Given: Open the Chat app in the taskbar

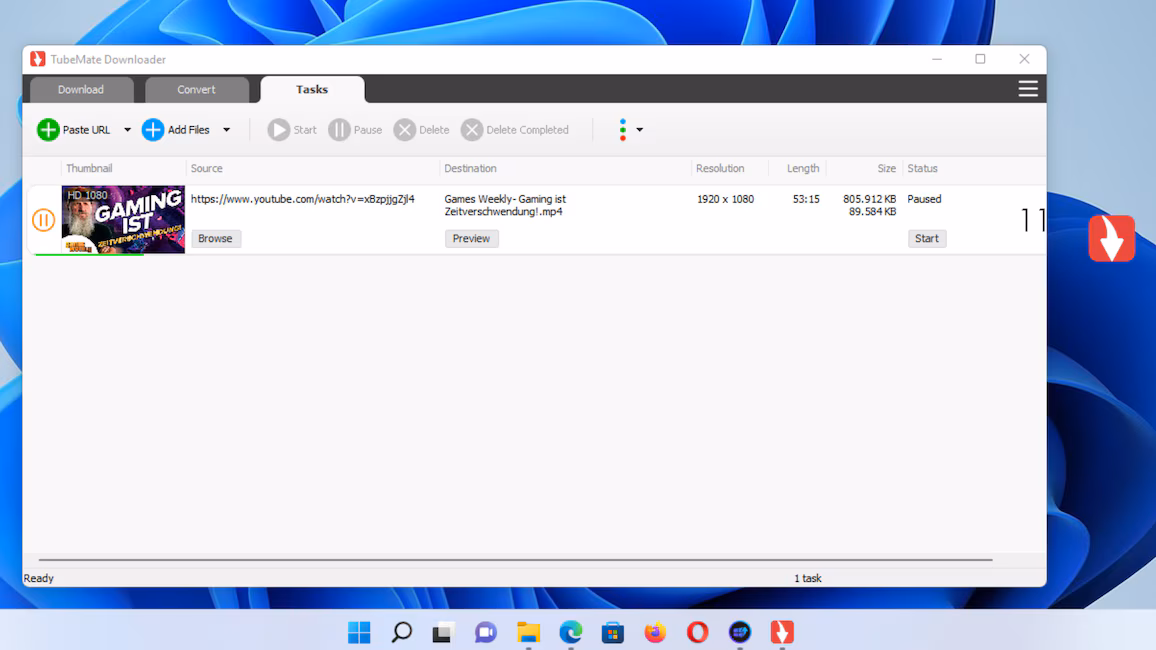Looking at the screenshot, I should coord(486,632).
